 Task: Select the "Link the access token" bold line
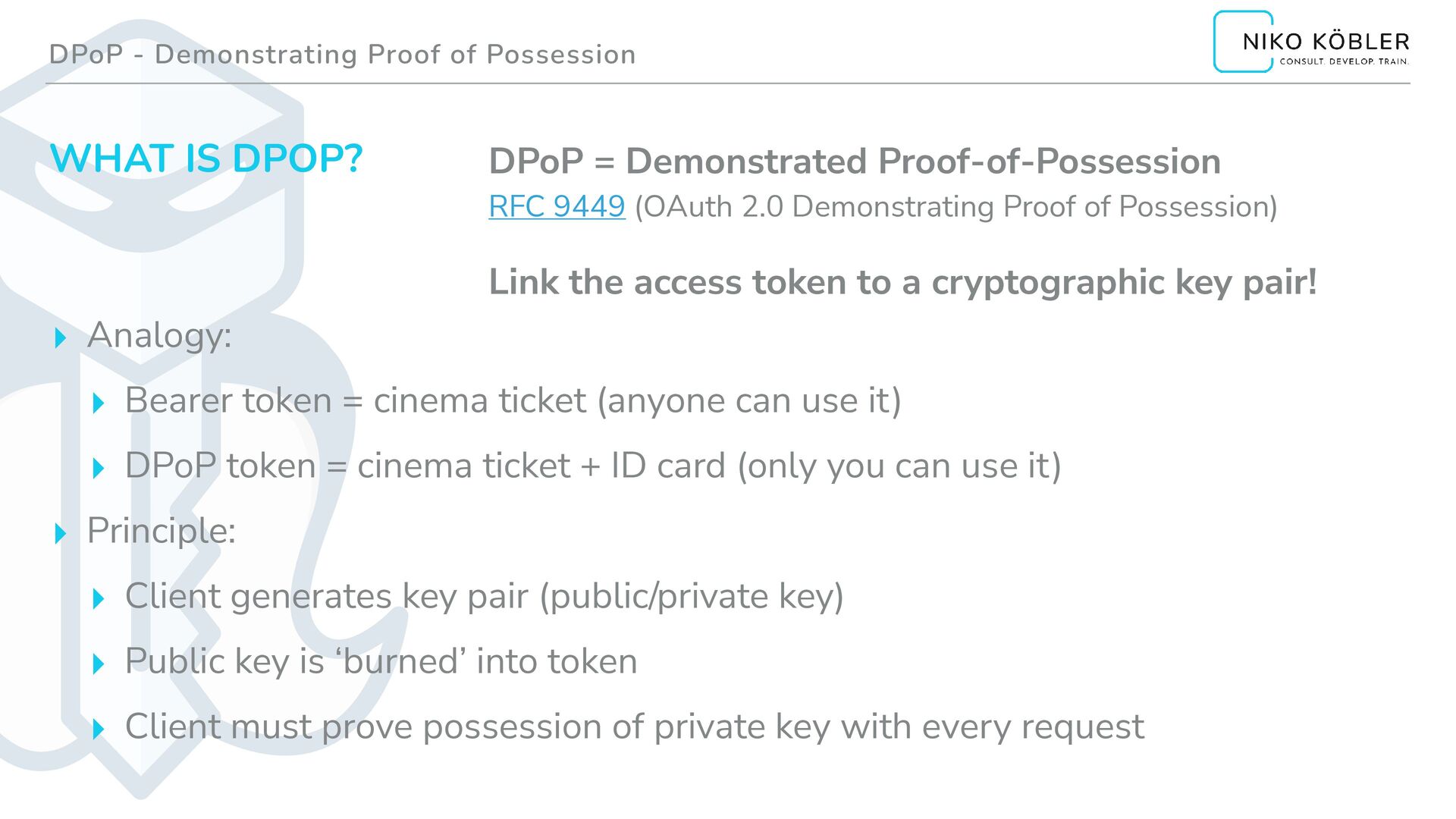click(902, 282)
